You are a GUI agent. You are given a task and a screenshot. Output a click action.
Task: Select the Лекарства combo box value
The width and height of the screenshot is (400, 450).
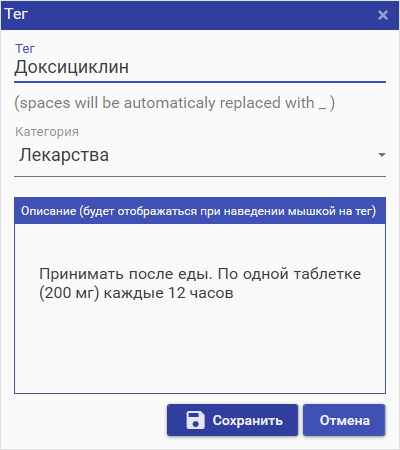click(64, 155)
